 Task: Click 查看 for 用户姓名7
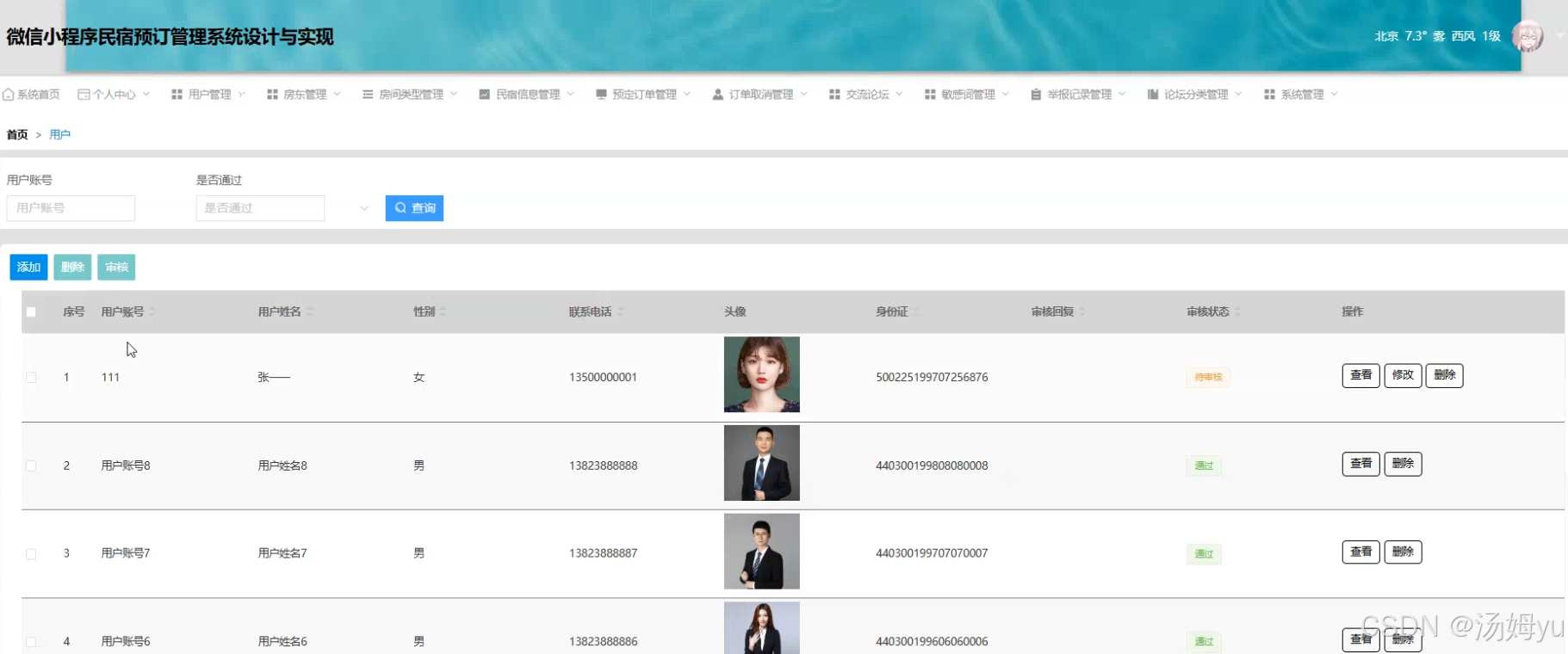pyautogui.click(x=1360, y=552)
